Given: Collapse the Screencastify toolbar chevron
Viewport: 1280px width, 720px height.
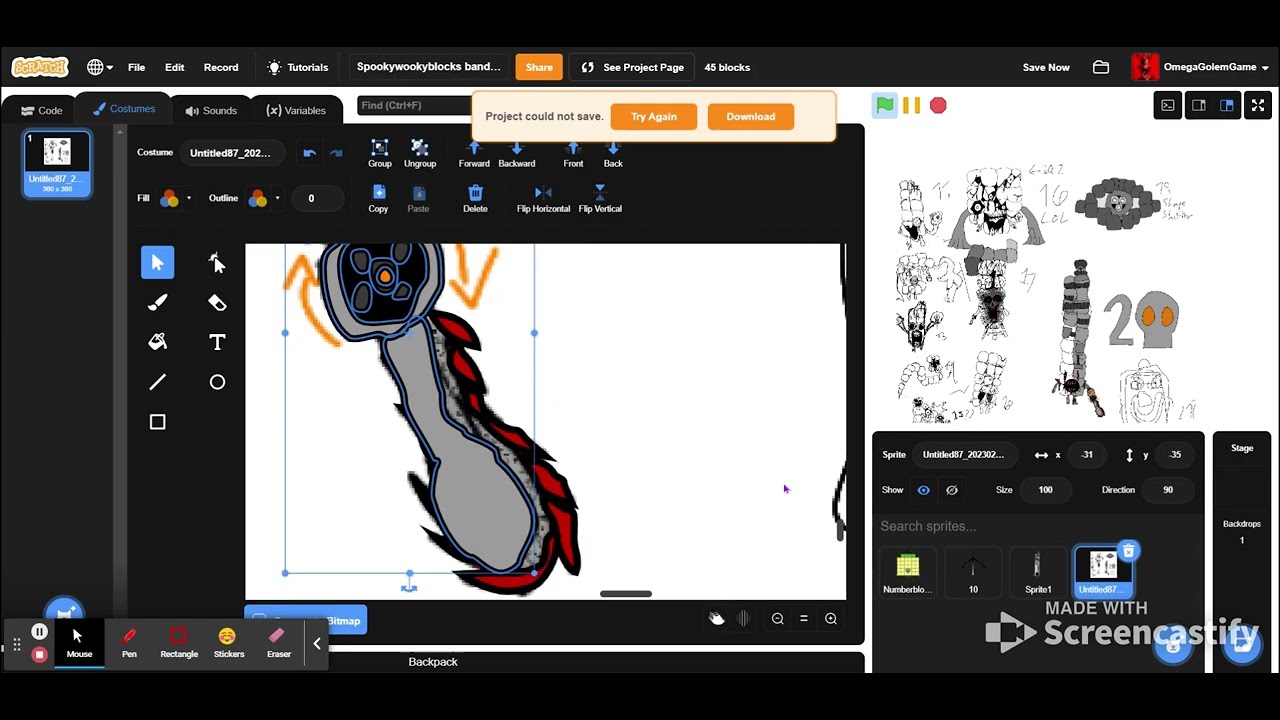Looking at the screenshot, I should tap(317, 644).
